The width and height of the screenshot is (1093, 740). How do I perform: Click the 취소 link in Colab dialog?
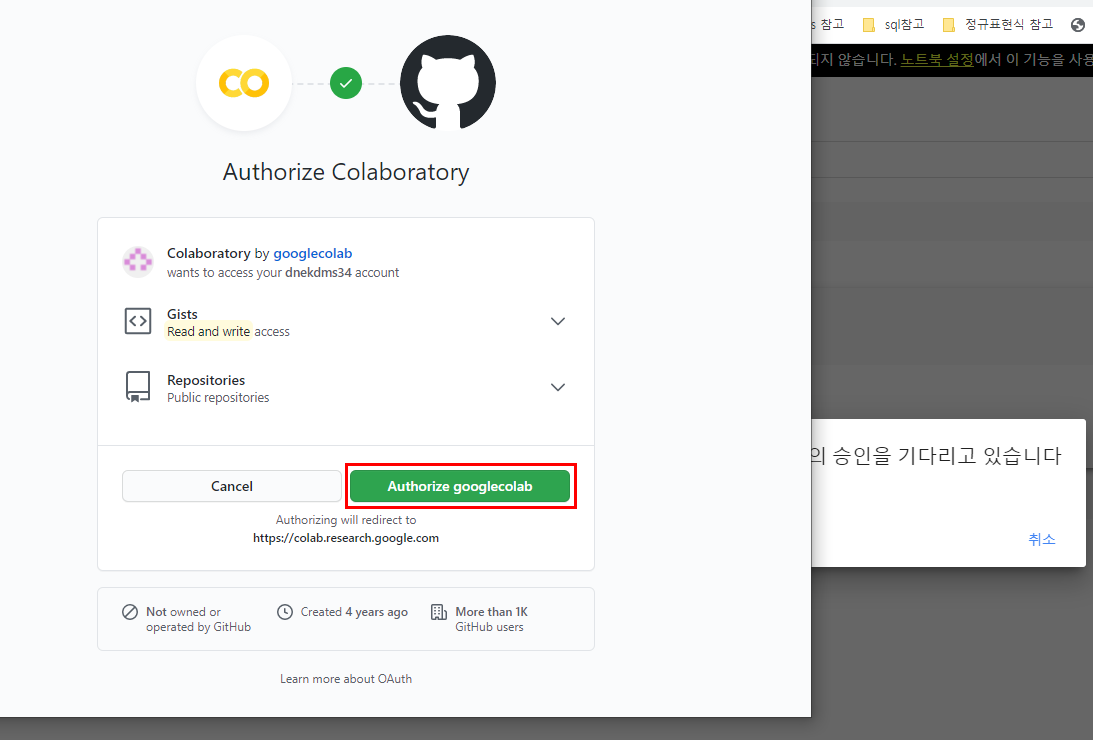click(1041, 539)
